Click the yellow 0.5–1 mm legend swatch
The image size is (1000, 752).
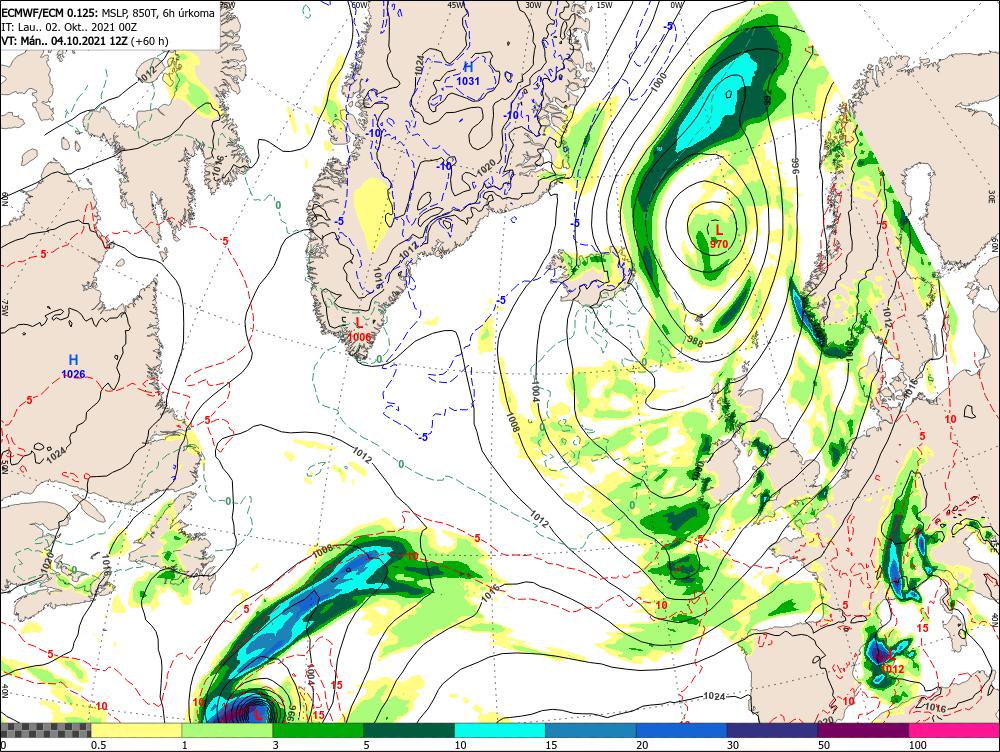pos(136,730)
